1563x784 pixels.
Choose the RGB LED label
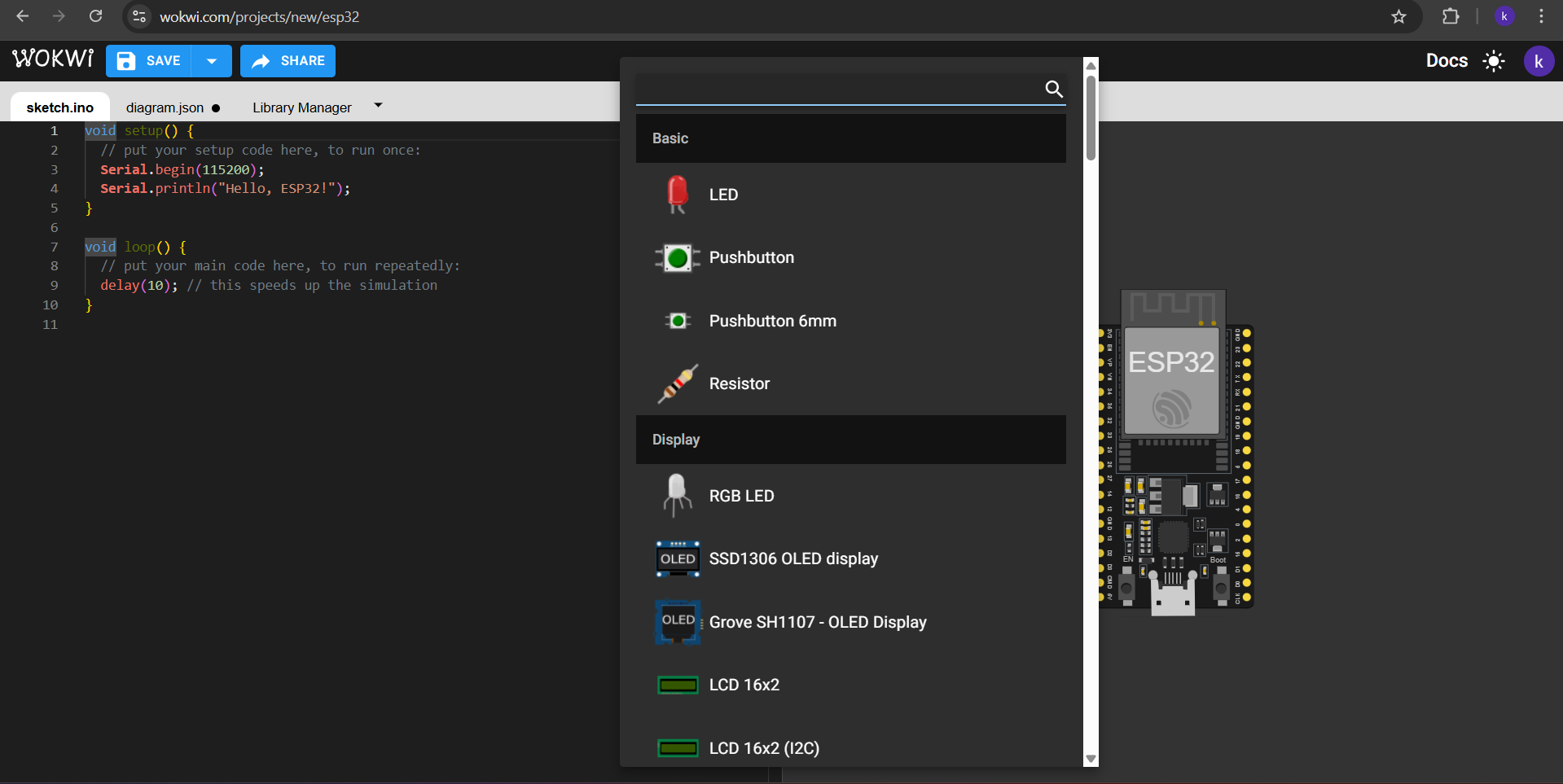(741, 496)
